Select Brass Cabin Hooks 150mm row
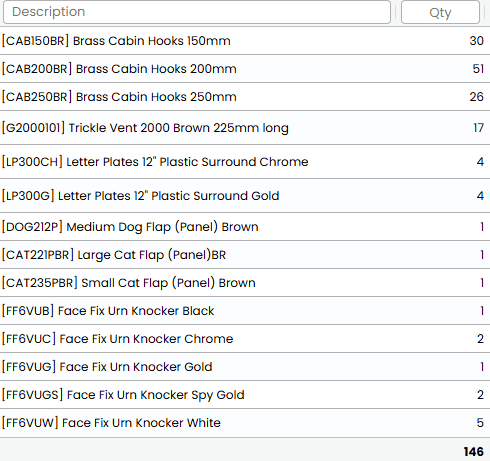The height and width of the screenshot is (461, 490). (x=245, y=41)
